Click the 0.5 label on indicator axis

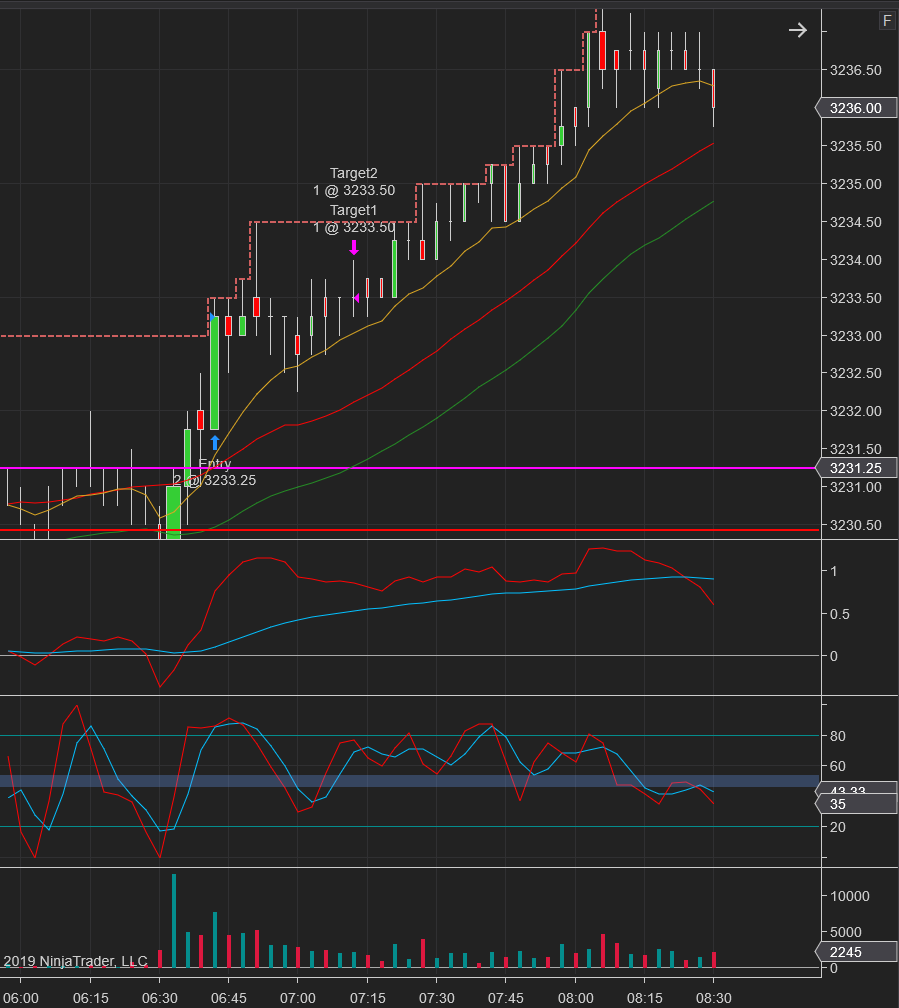(840, 614)
